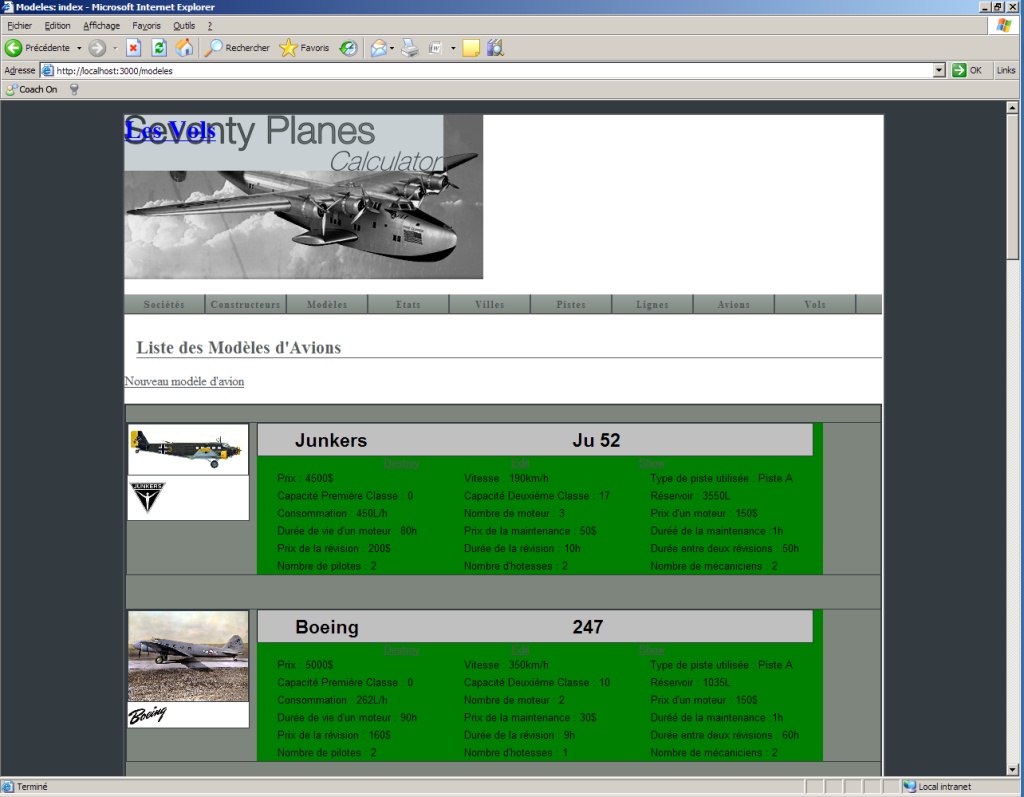1024x797 pixels.
Task: Click the Windows flag logo throbber
Action: click(x=1004, y=25)
